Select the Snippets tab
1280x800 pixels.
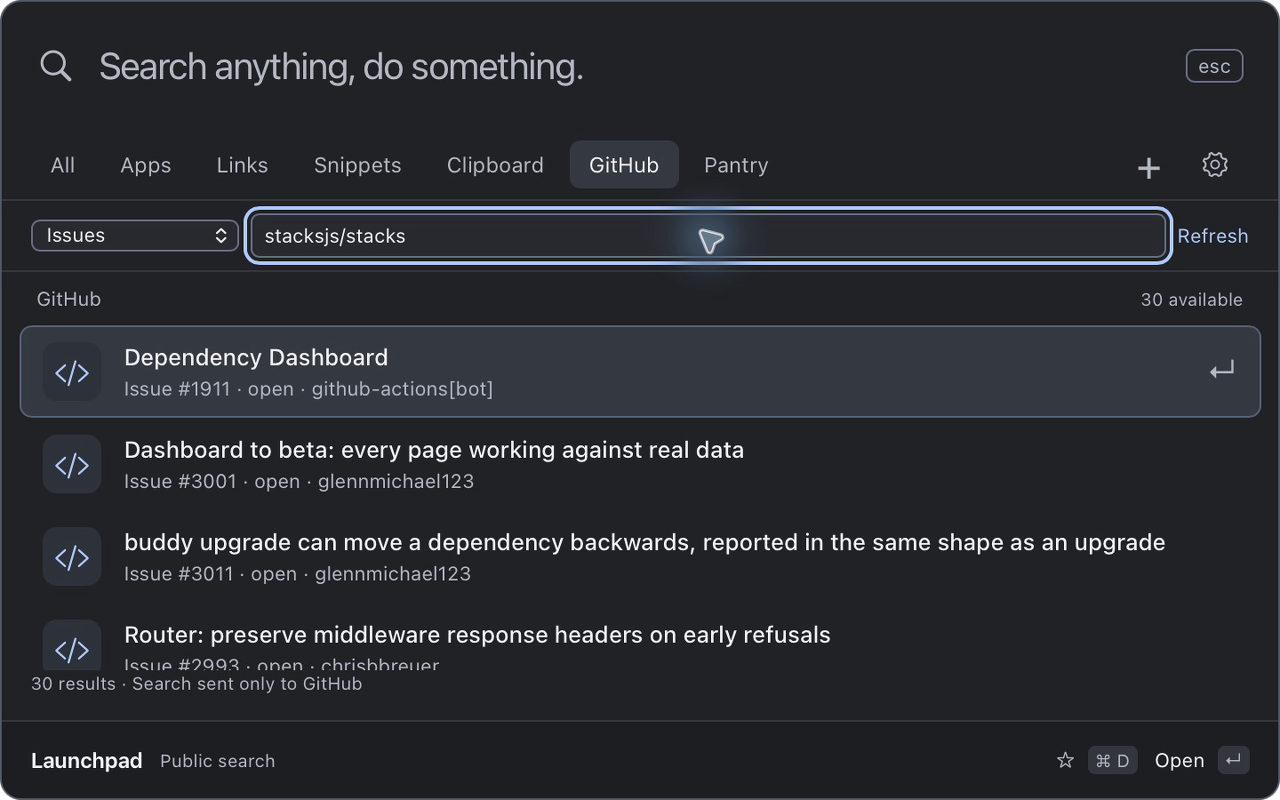click(357, 165)
